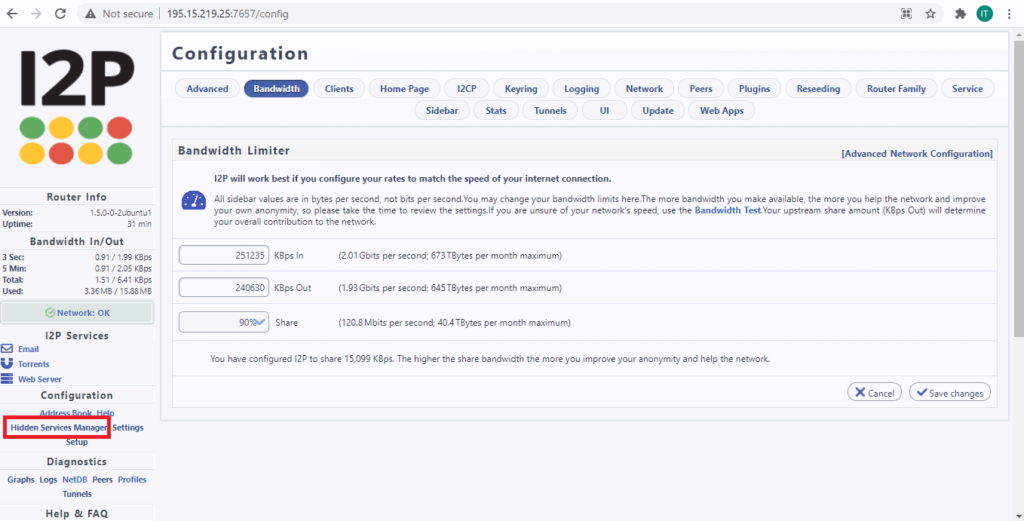This screenshot has width=1024, height=521.
Task: Reload the page with the refresh icon
Action: 60,14
